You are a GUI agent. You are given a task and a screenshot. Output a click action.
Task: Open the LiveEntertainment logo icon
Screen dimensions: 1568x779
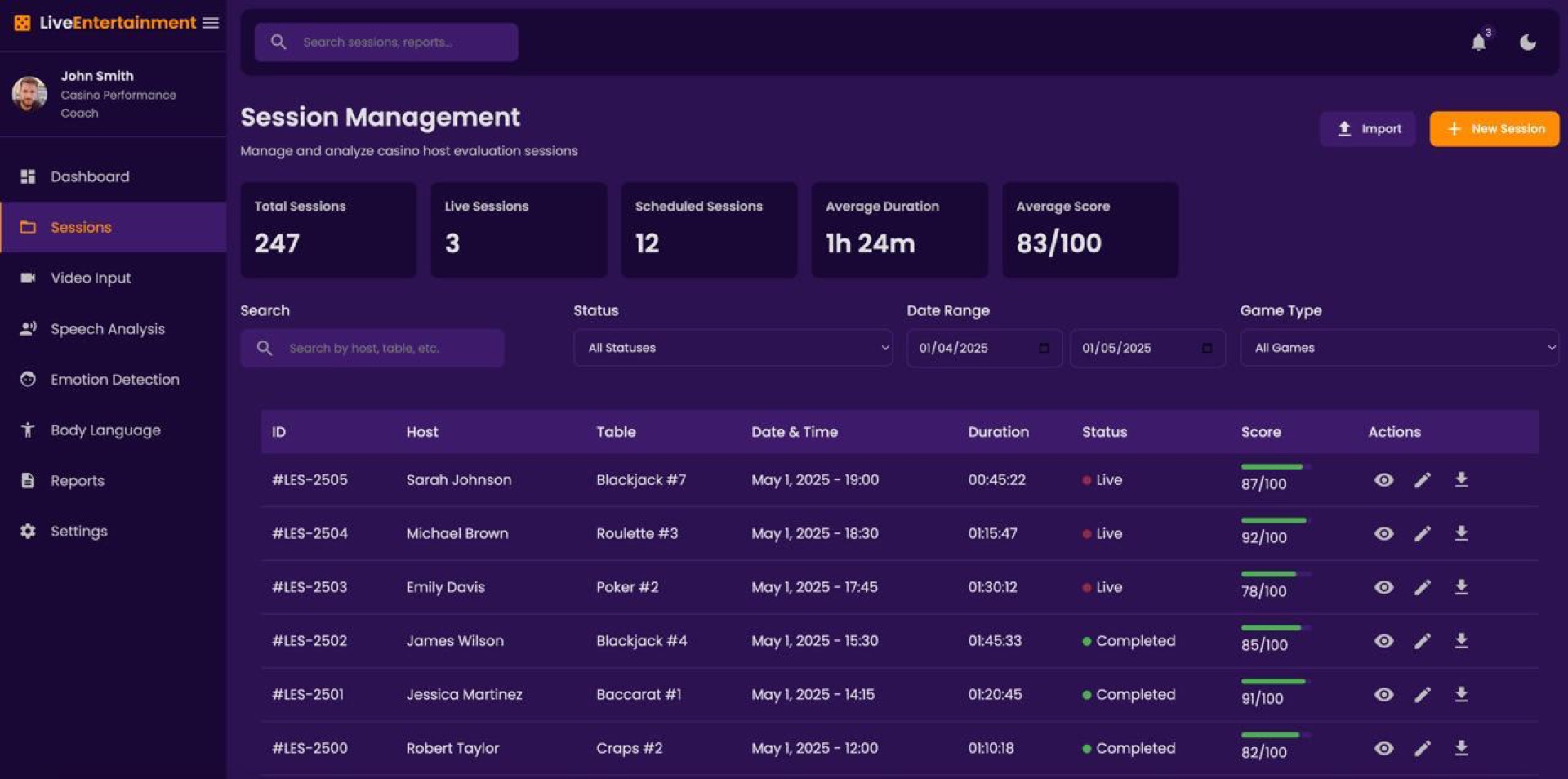point(21,23)
